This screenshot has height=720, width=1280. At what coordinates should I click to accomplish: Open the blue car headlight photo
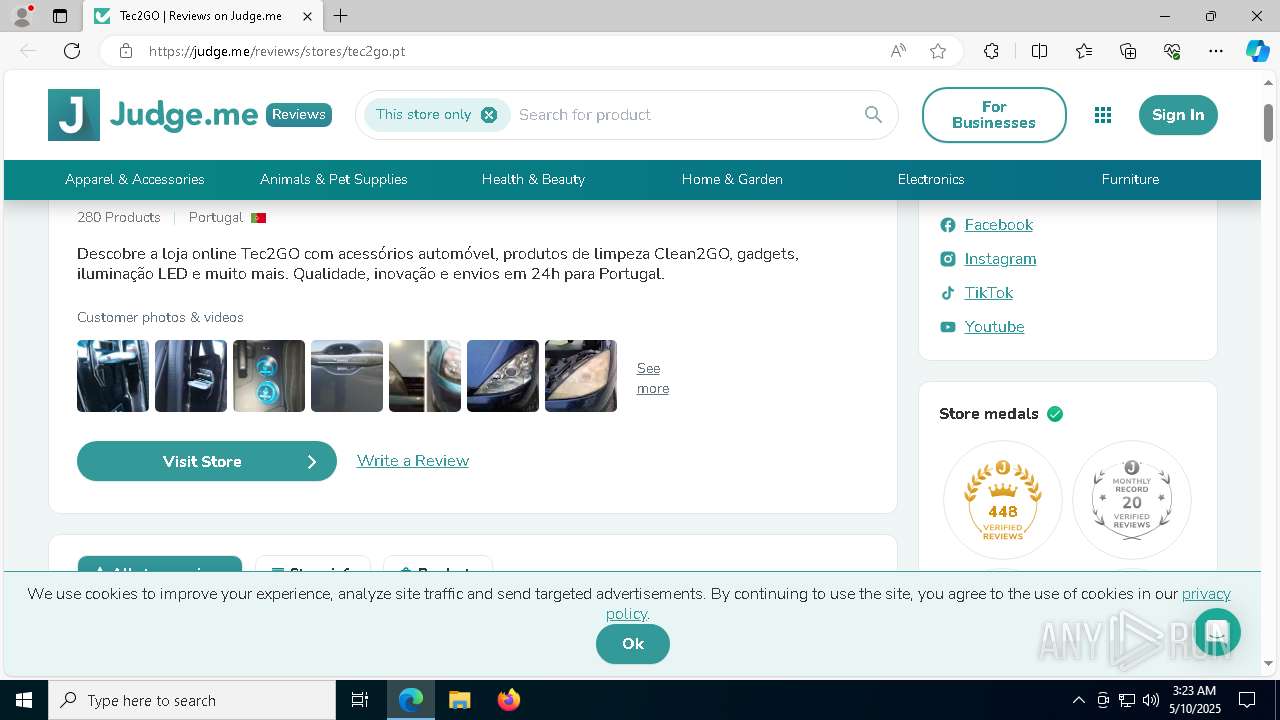[x=503, y=376]
